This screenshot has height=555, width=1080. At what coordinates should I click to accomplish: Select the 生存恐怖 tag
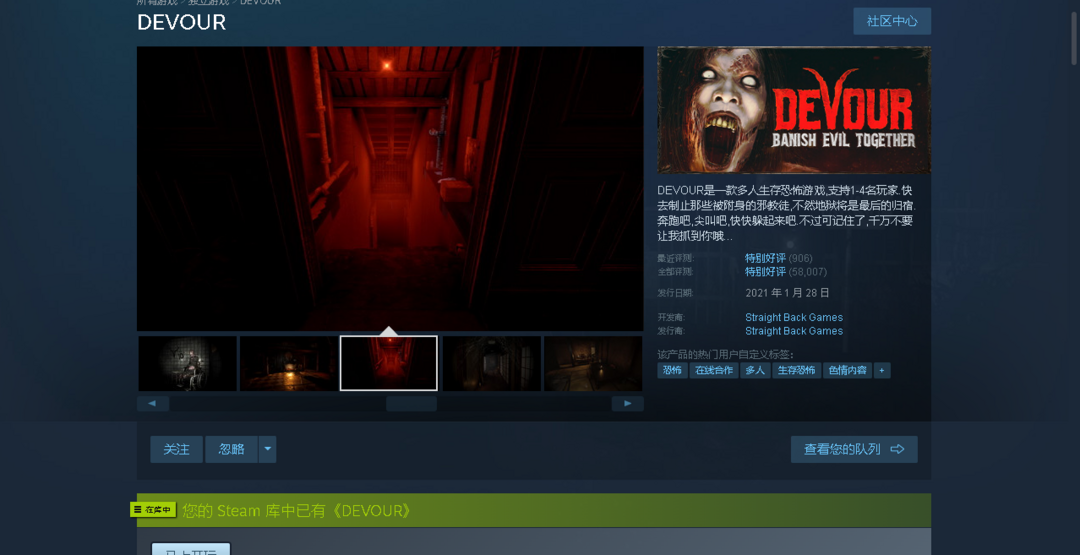pos(795,370)
